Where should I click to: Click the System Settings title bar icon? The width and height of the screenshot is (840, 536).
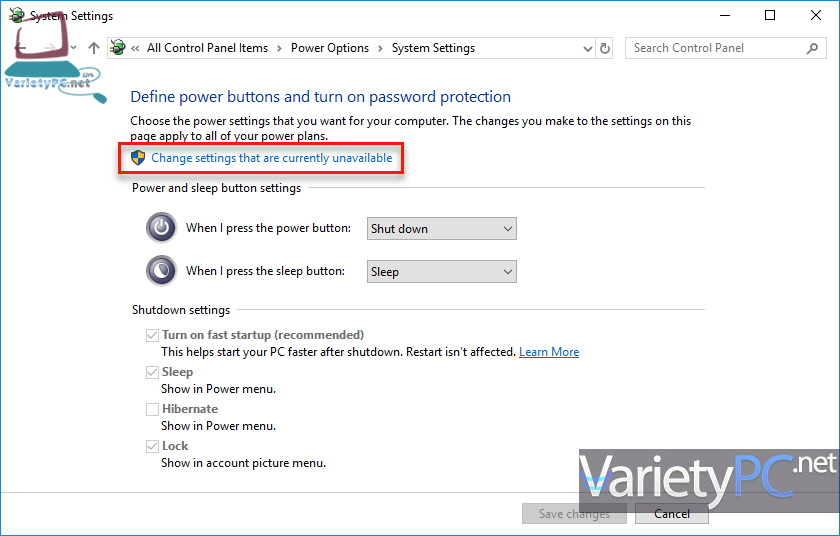16,16
